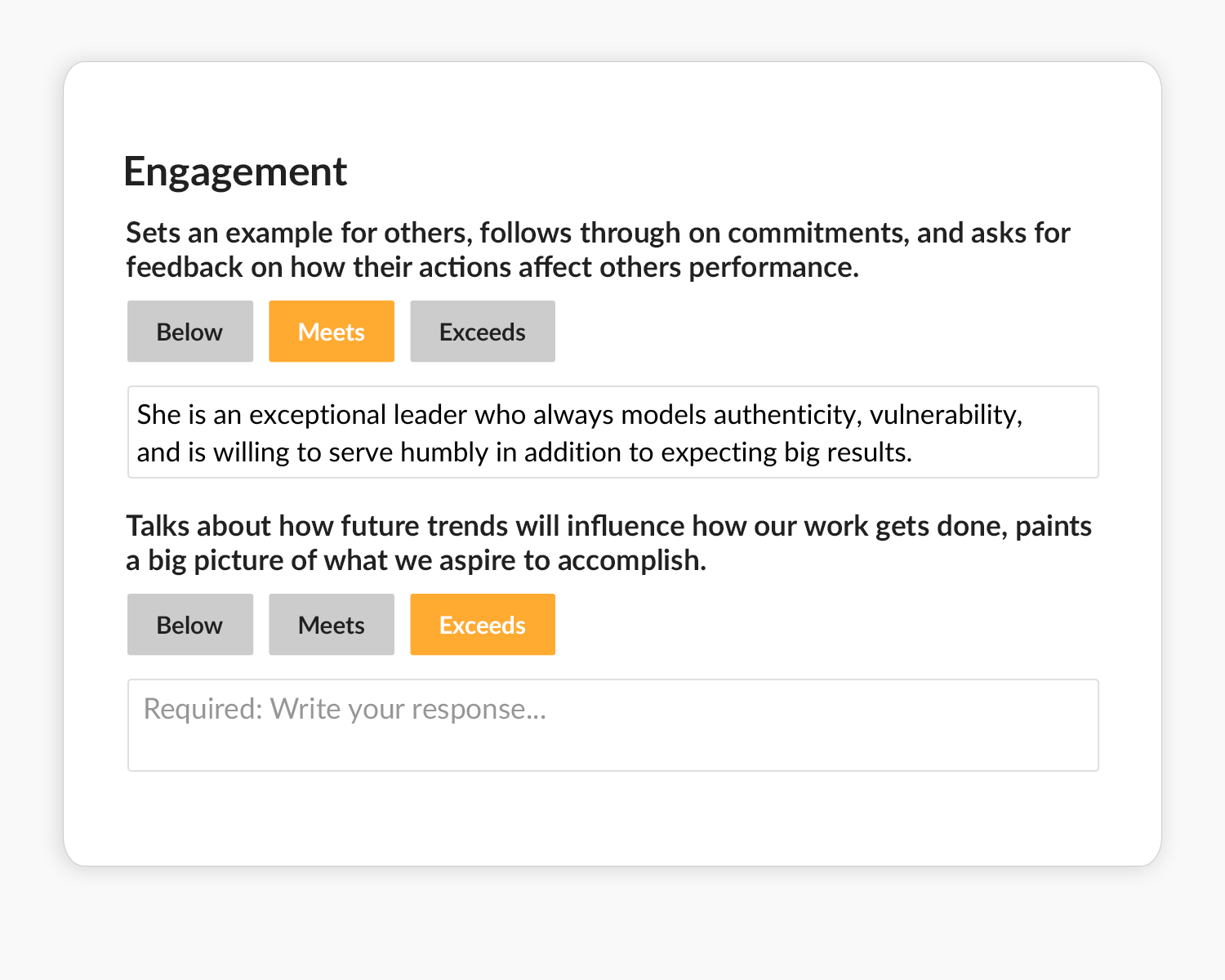The width and height of the screenshot is (1225, 980).
Task: Pick Meets for the future trends statement
Action: point(331,625)
